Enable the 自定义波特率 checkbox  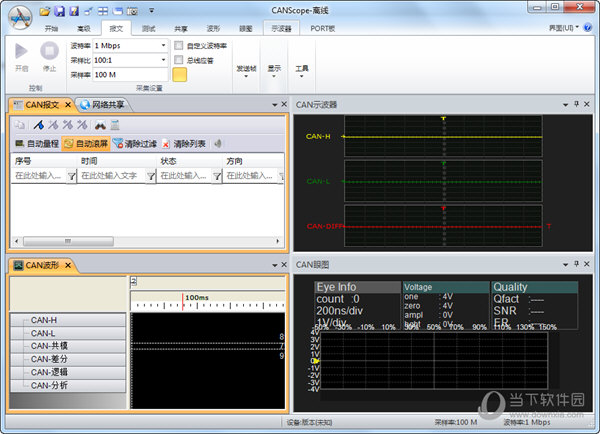[x=178, y=46]
